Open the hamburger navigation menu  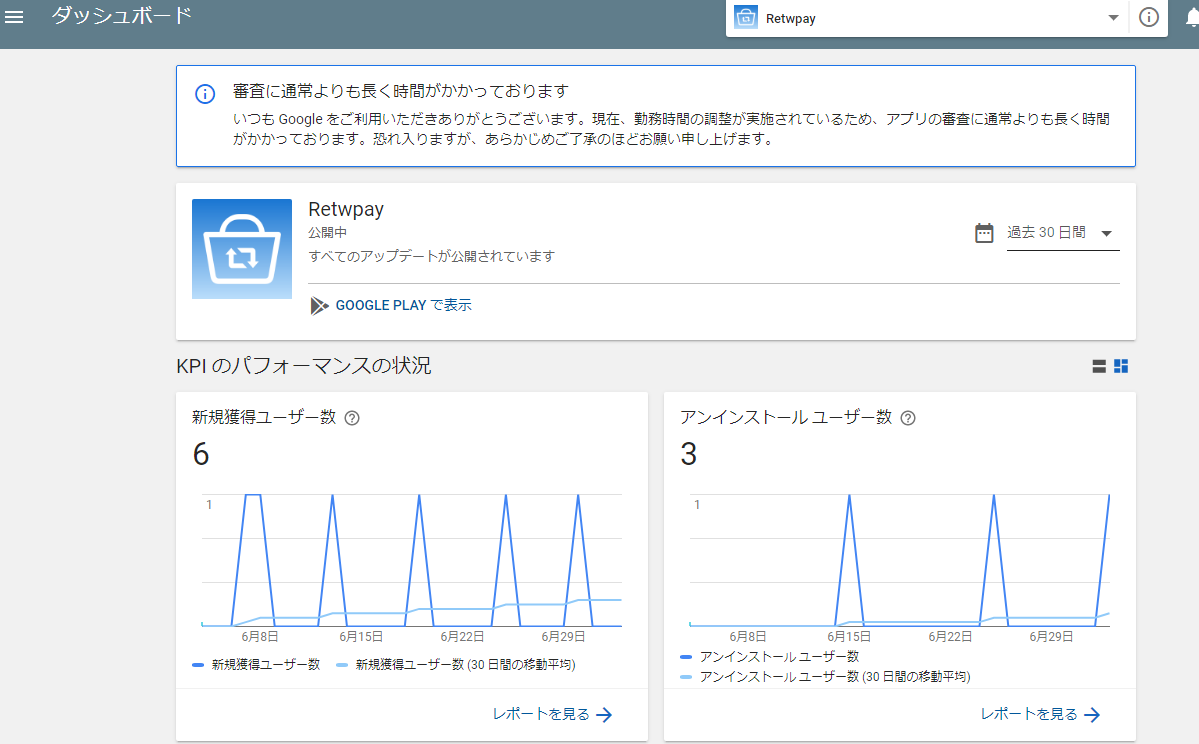tap(14, 17)
